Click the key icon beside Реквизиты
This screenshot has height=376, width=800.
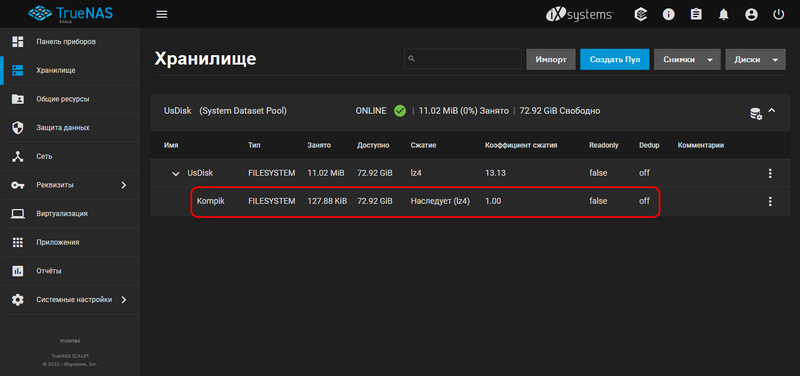pos(18,185)
